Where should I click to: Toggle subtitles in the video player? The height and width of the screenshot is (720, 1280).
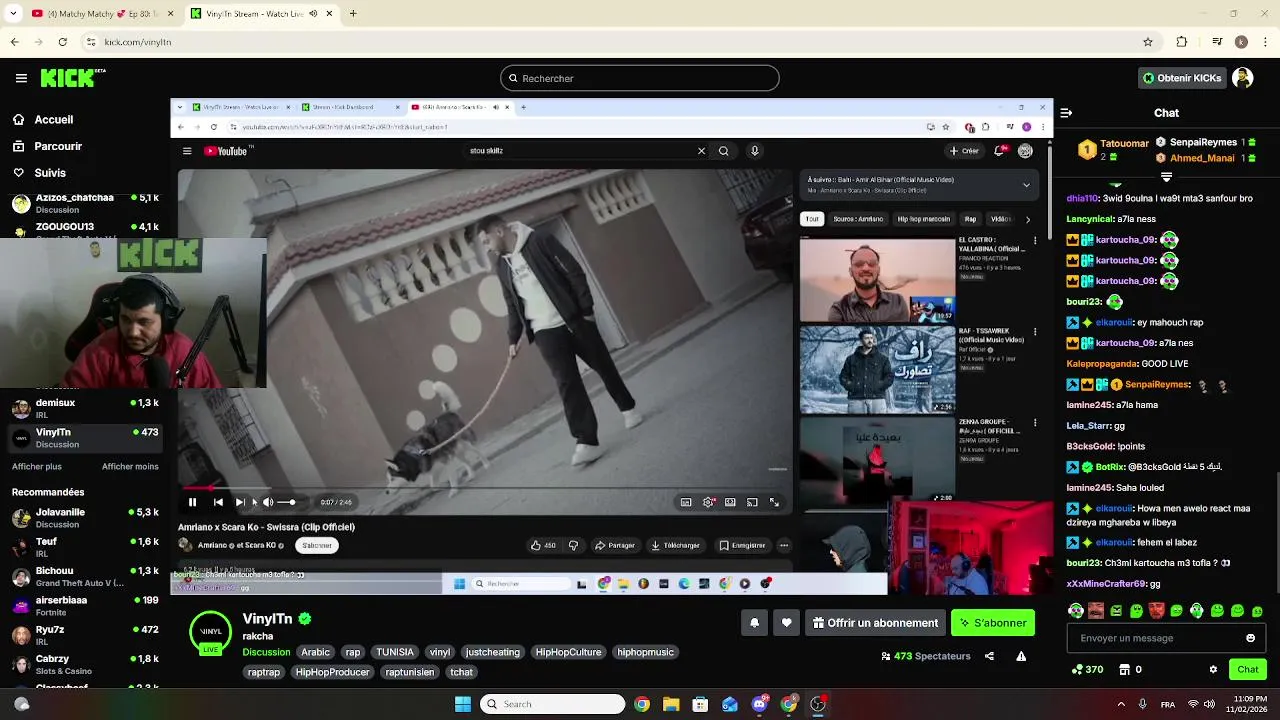pyautogui.click(x=685, y=502)
